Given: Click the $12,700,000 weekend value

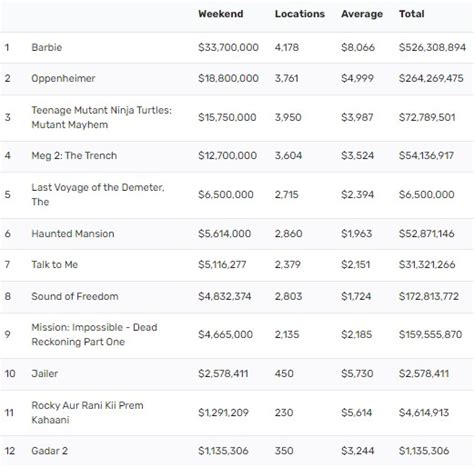Looking at the screenshot, I should tap(227, 156).
